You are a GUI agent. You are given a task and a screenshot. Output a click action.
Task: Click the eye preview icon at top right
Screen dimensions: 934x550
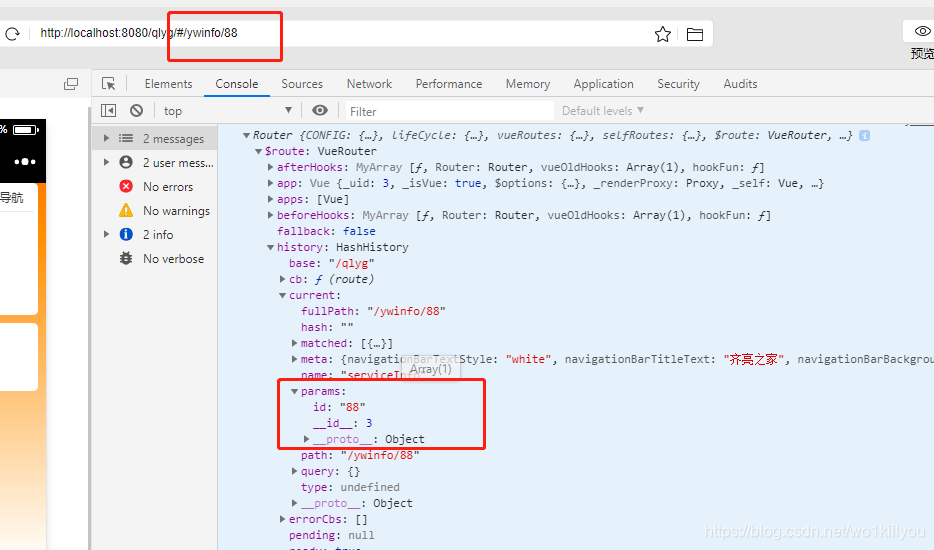pyautogui.click(x=923, y=31)
